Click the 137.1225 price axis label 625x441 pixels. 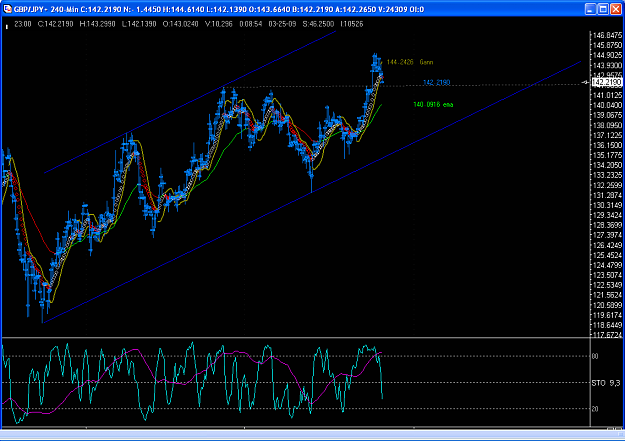pos(607,136)
